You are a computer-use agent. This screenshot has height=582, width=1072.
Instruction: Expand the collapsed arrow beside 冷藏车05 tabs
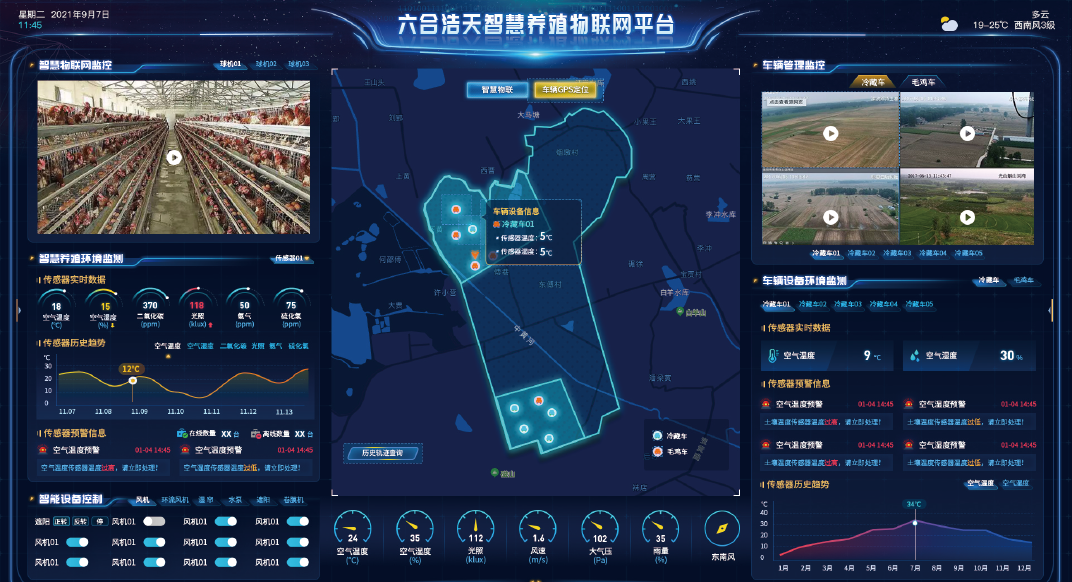point(1050,308)
